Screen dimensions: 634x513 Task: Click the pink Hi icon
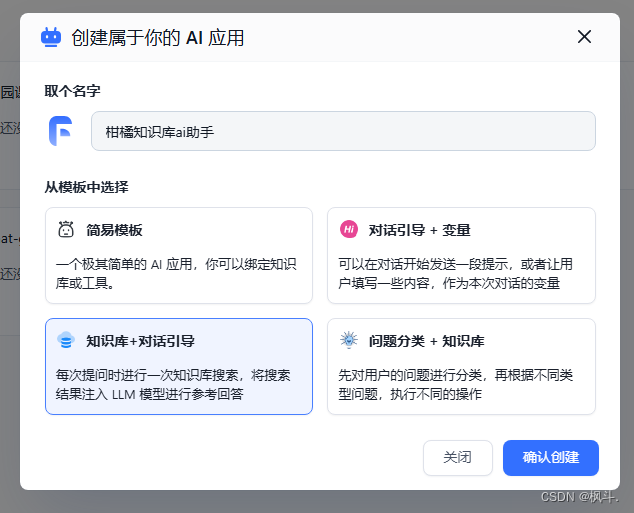click(349, 230)
